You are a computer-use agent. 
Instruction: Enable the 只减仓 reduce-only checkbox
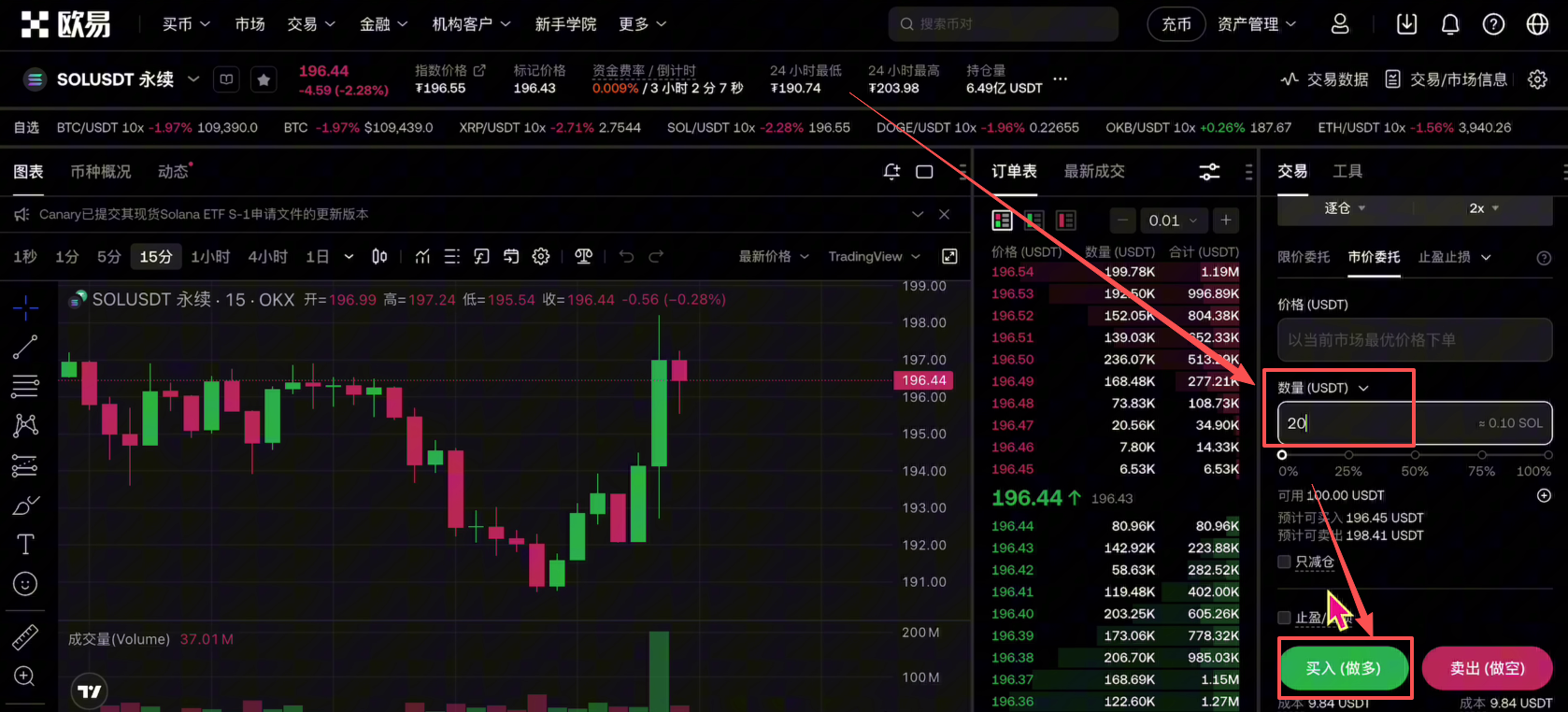click(1285, 562)
